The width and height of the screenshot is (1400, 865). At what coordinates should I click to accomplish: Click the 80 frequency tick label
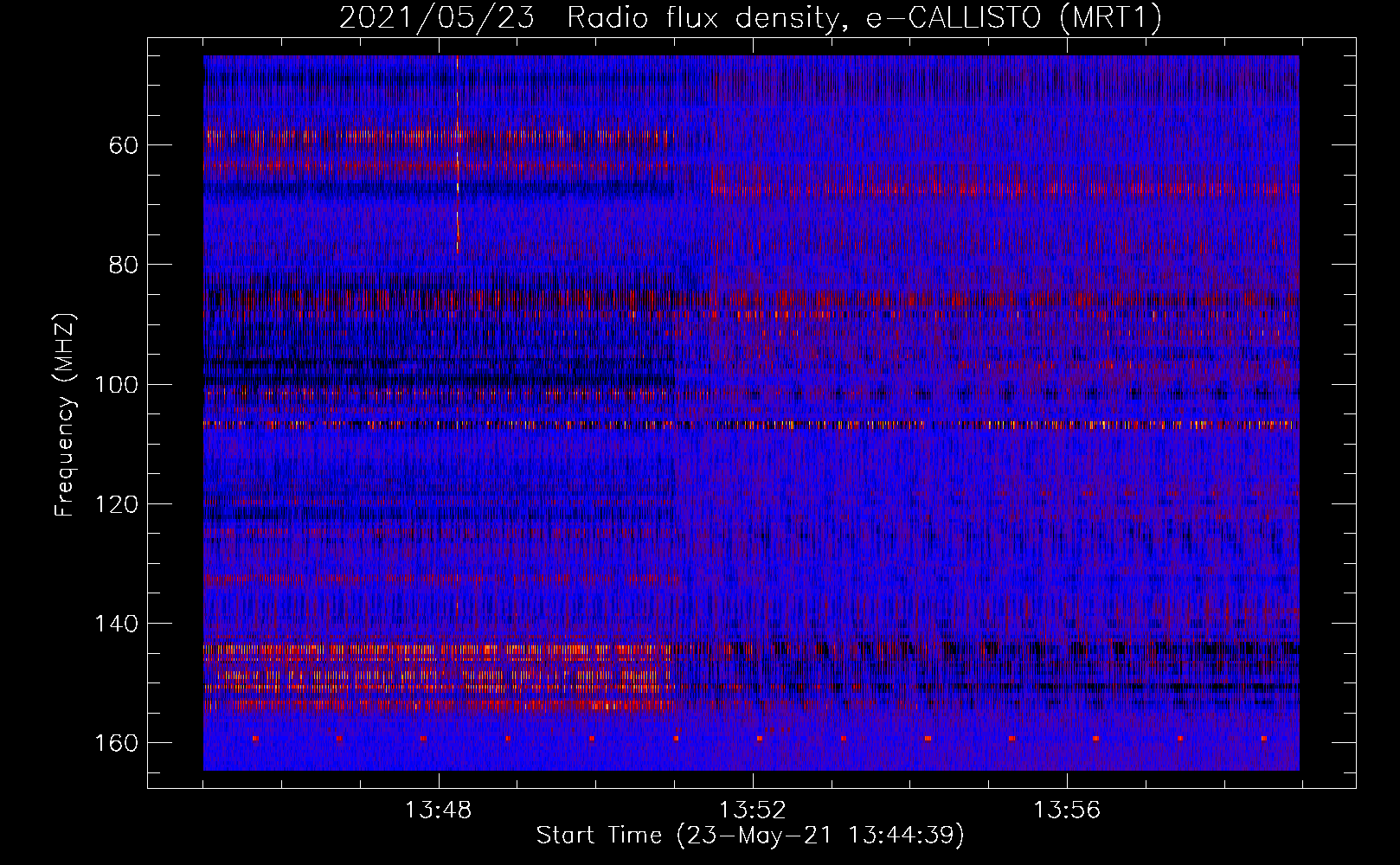[x=124, y=264]
